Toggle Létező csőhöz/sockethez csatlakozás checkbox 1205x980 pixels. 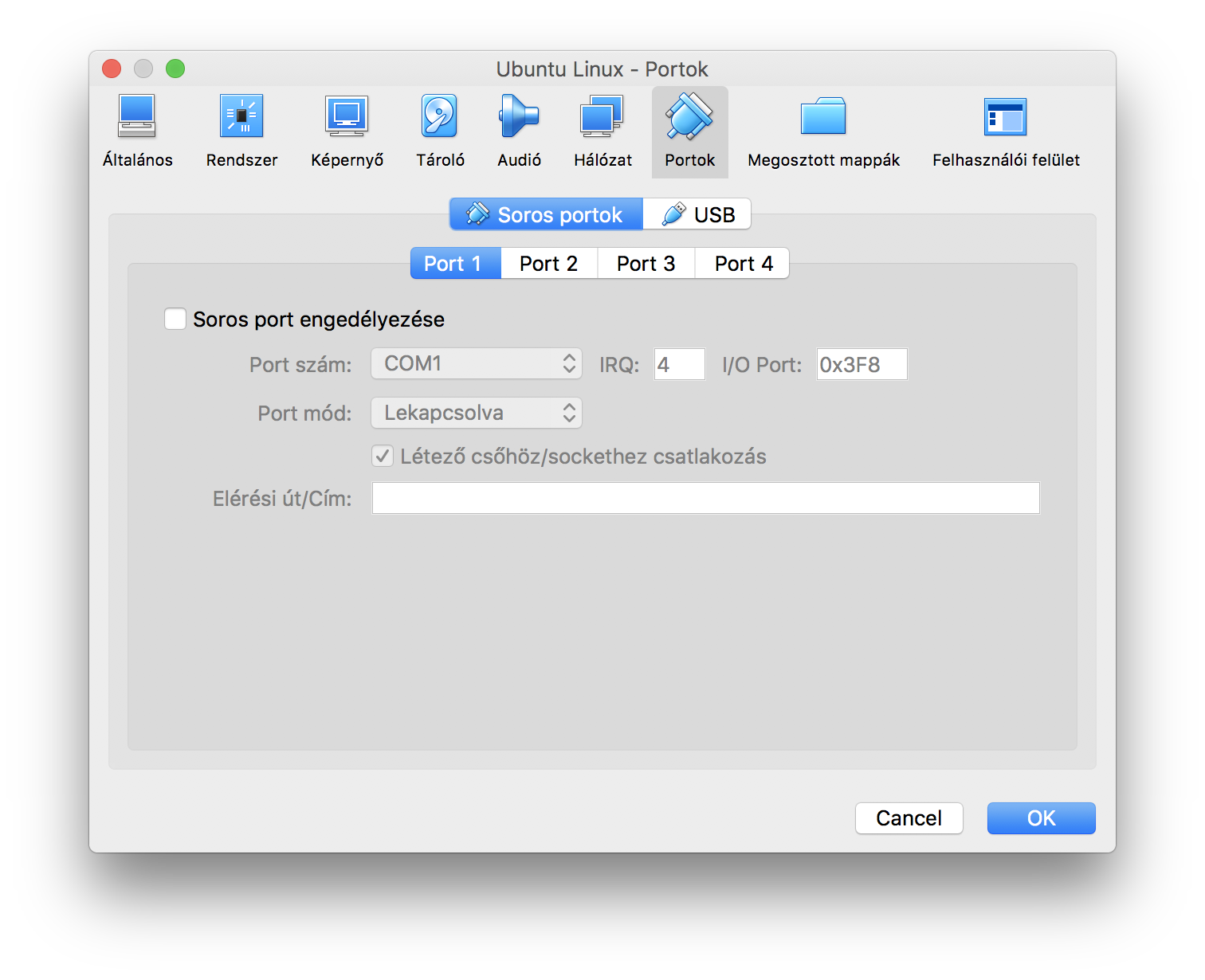(x=383, y=457)
